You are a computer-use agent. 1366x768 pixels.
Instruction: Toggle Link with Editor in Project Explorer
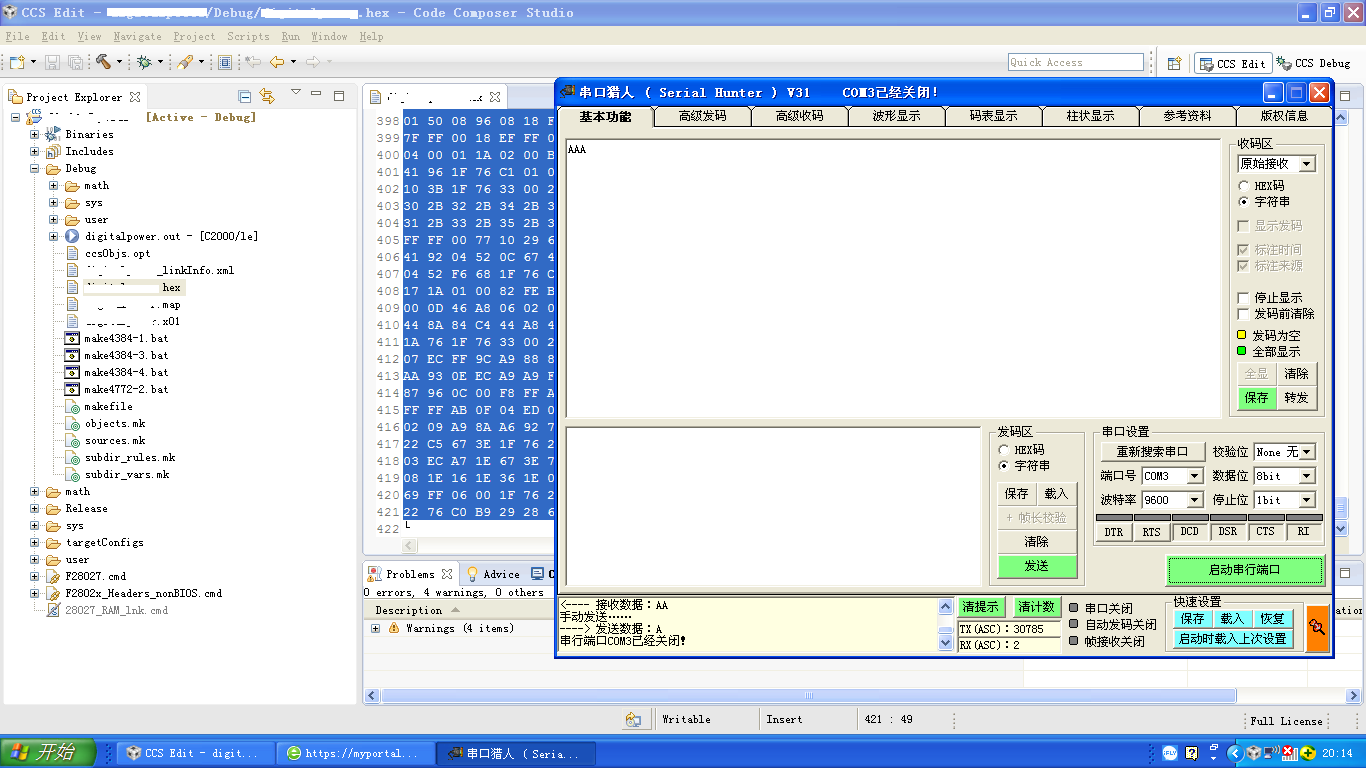(267, 96)
